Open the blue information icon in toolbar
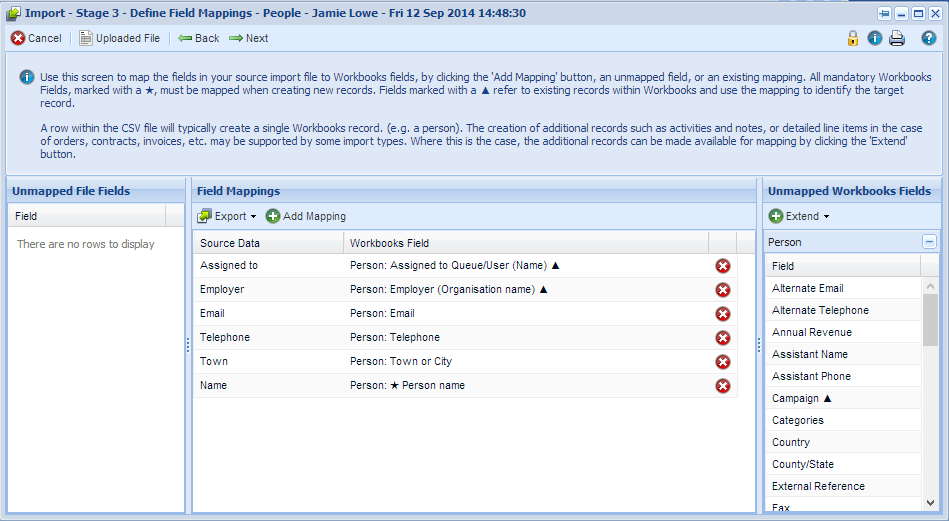The width and height of the screenshot is (949, 521). (875, 38)
